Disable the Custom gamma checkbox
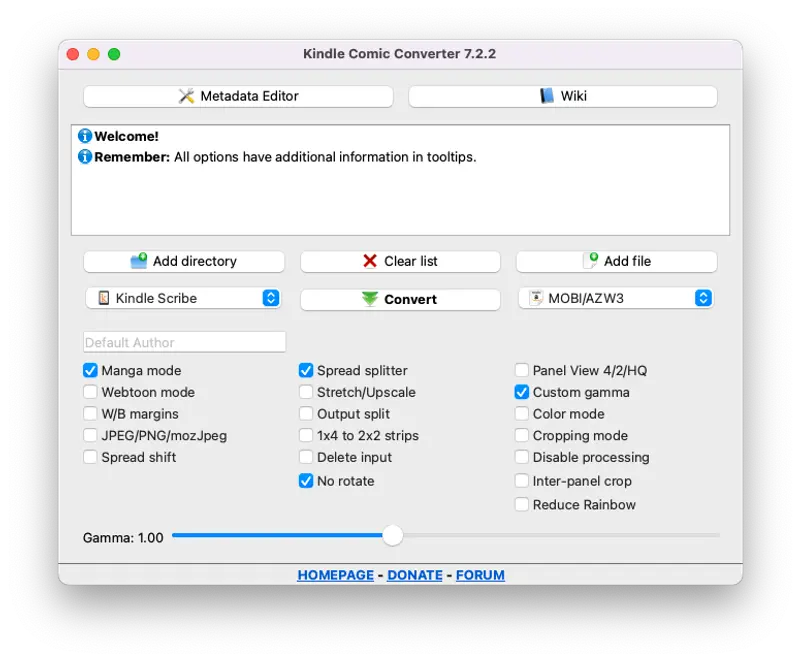Screen dimensions: 800x661 point(521,392)
